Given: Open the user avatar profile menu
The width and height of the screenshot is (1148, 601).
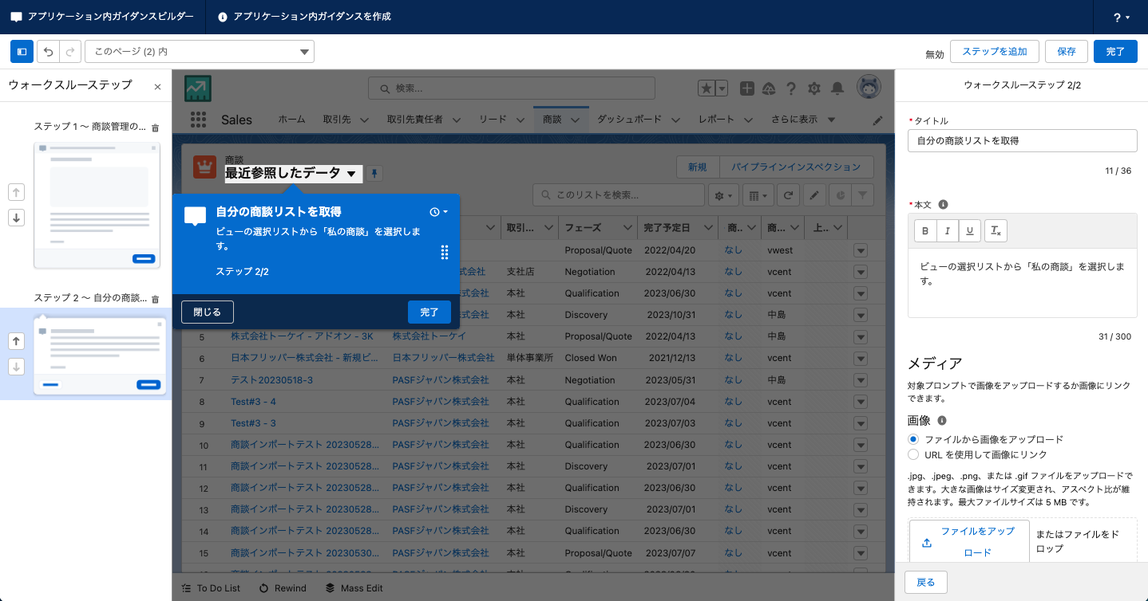Looking at the screenshot, I should point(869,87).
